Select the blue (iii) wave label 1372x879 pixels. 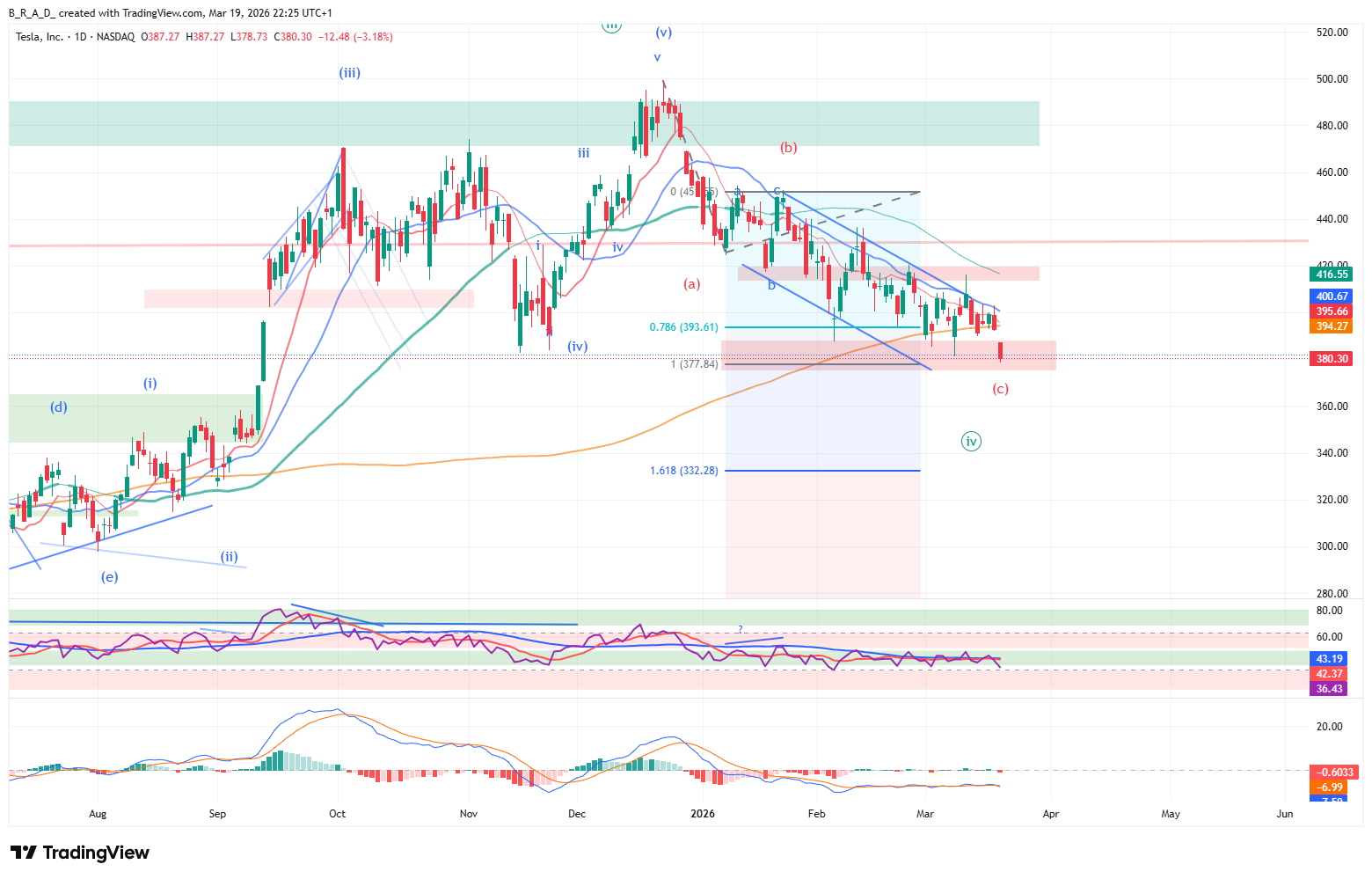tap(350, 73)
